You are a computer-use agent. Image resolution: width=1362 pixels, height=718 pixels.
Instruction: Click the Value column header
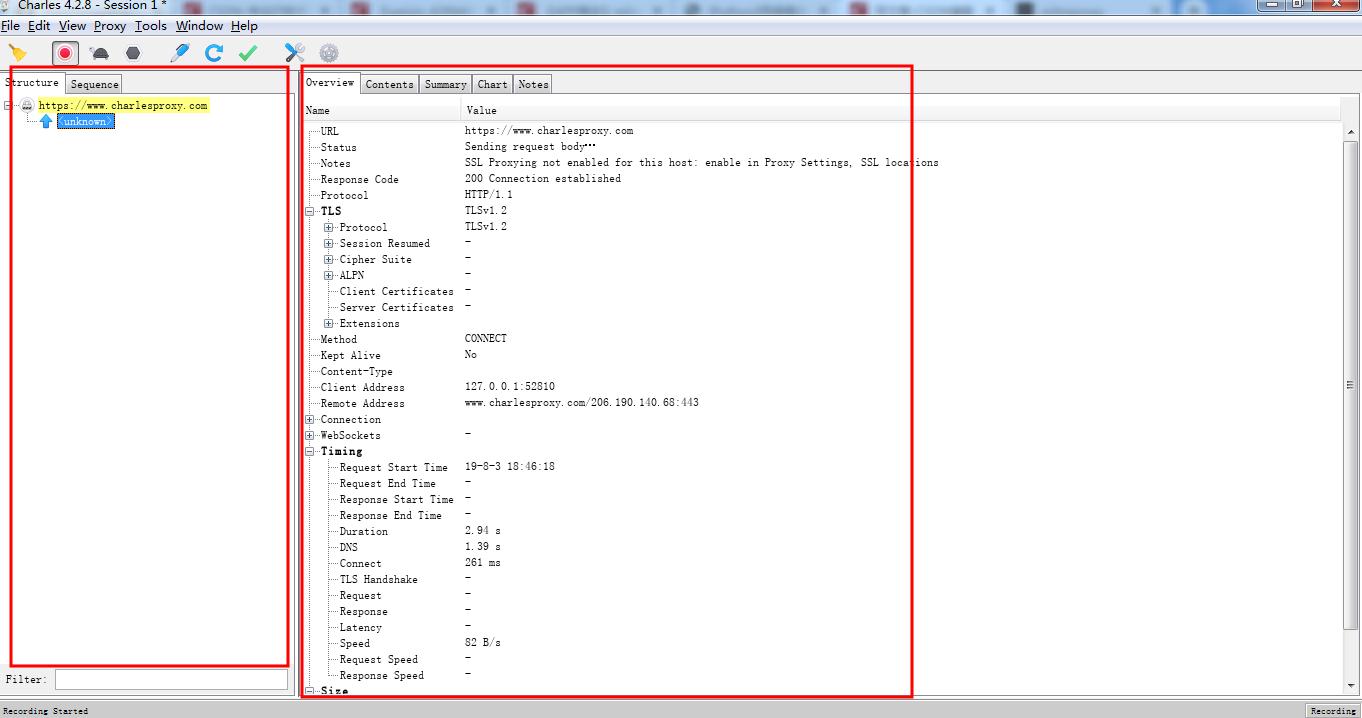click(900, 110)
